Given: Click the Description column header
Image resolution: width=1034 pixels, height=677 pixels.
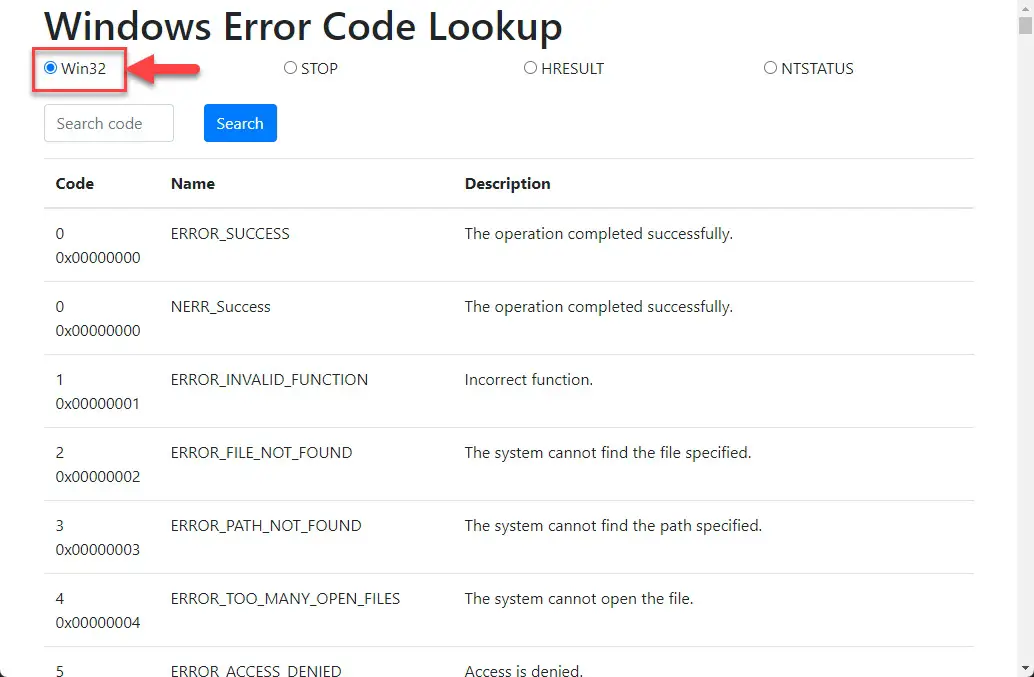Looking at the screenshot, I should point(507,183).
